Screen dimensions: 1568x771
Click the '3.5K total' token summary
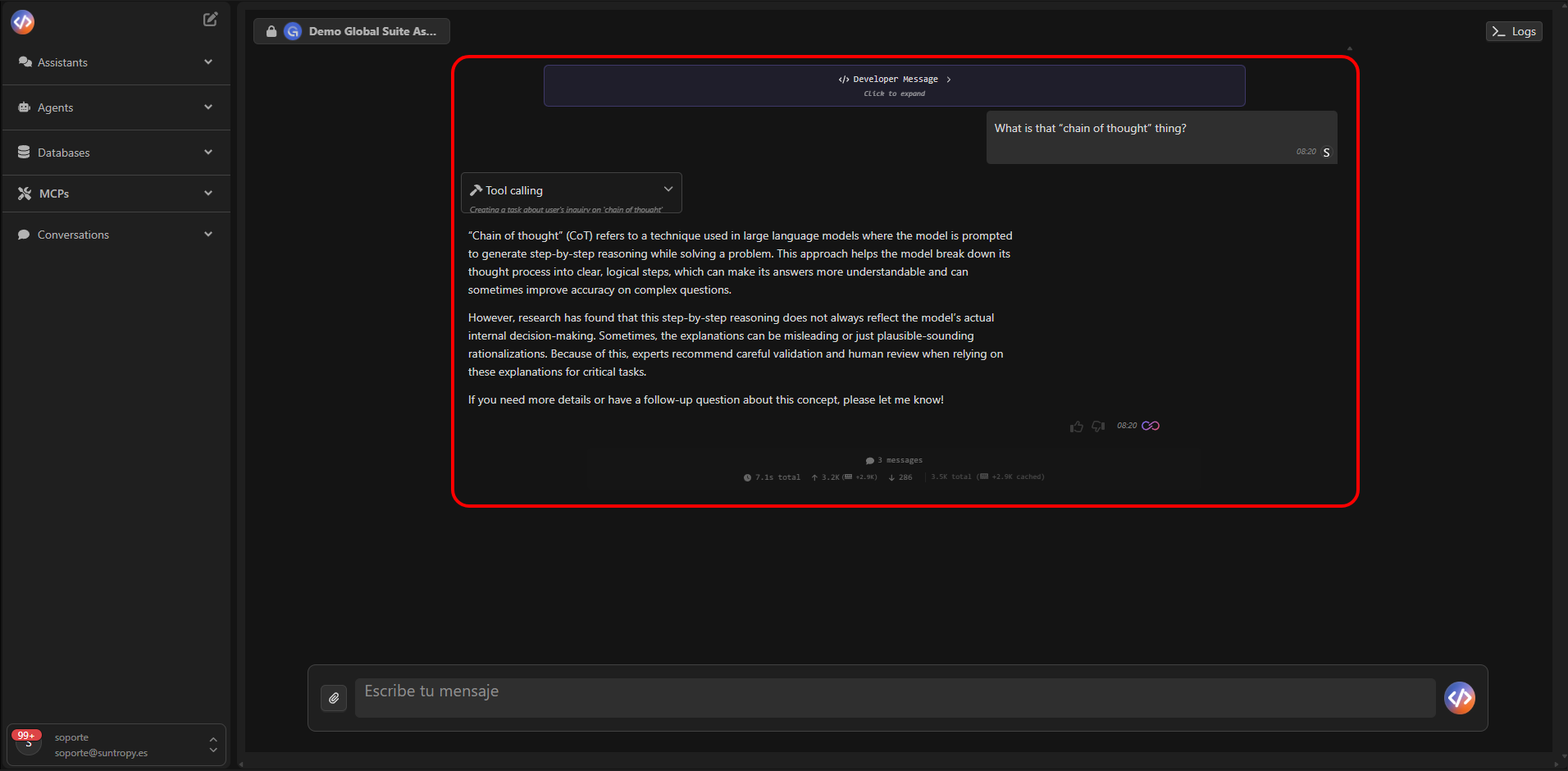(x=951, y=477)
